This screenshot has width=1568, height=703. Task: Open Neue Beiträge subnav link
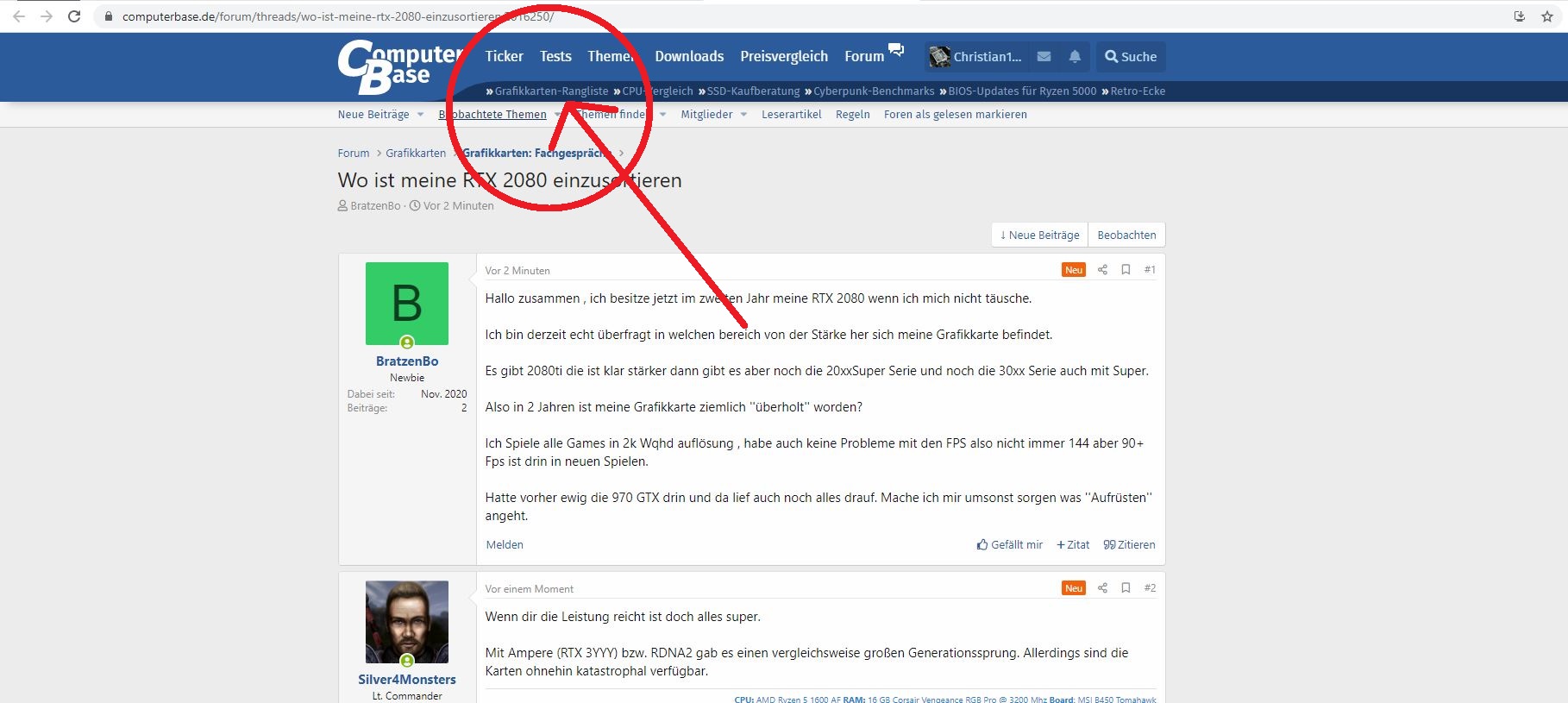[373, 115]
